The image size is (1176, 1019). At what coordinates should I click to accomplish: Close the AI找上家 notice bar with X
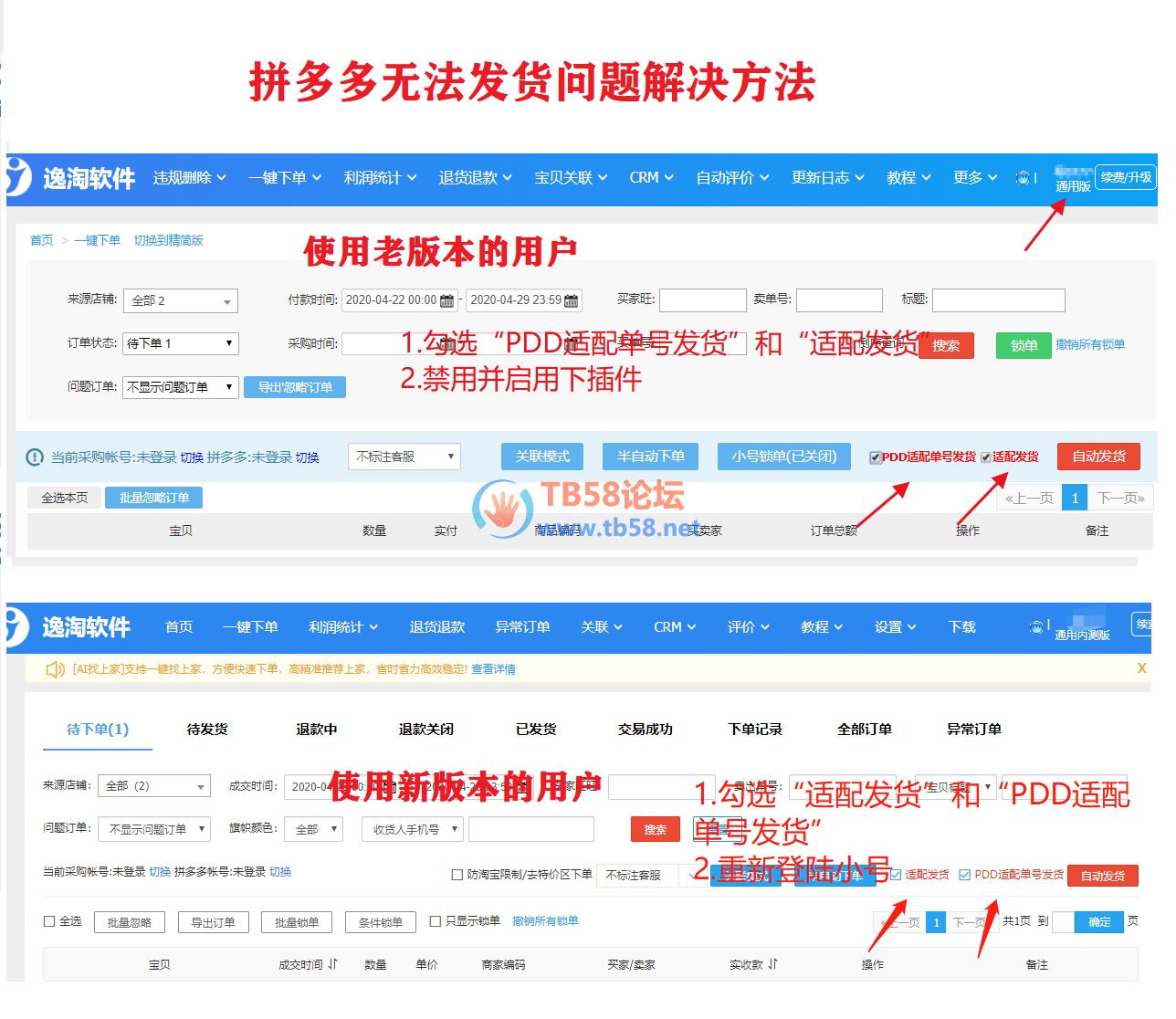[x=1141, y=668]
